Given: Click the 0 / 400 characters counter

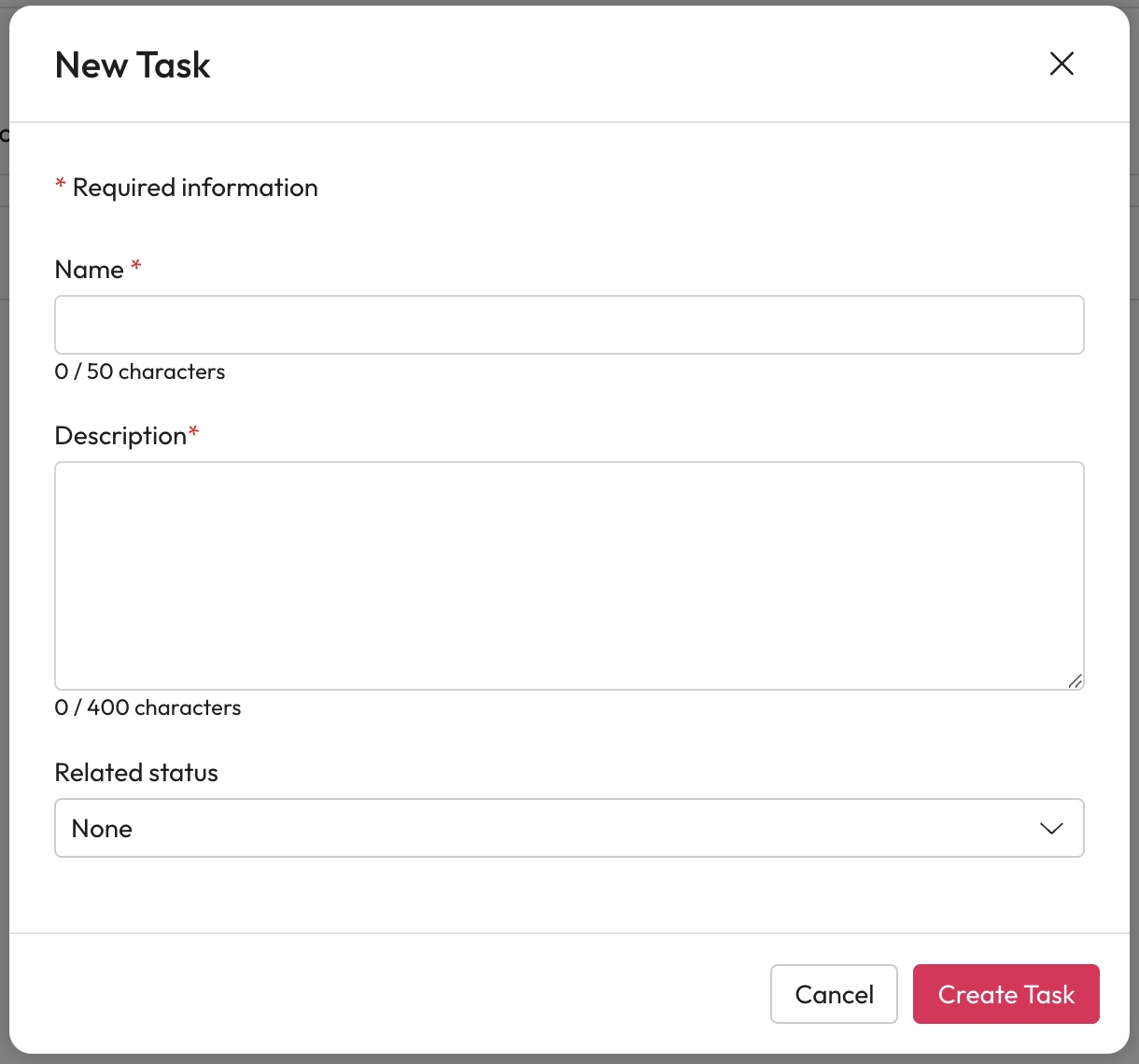Looking at the screenshot, I should point(148,707).
